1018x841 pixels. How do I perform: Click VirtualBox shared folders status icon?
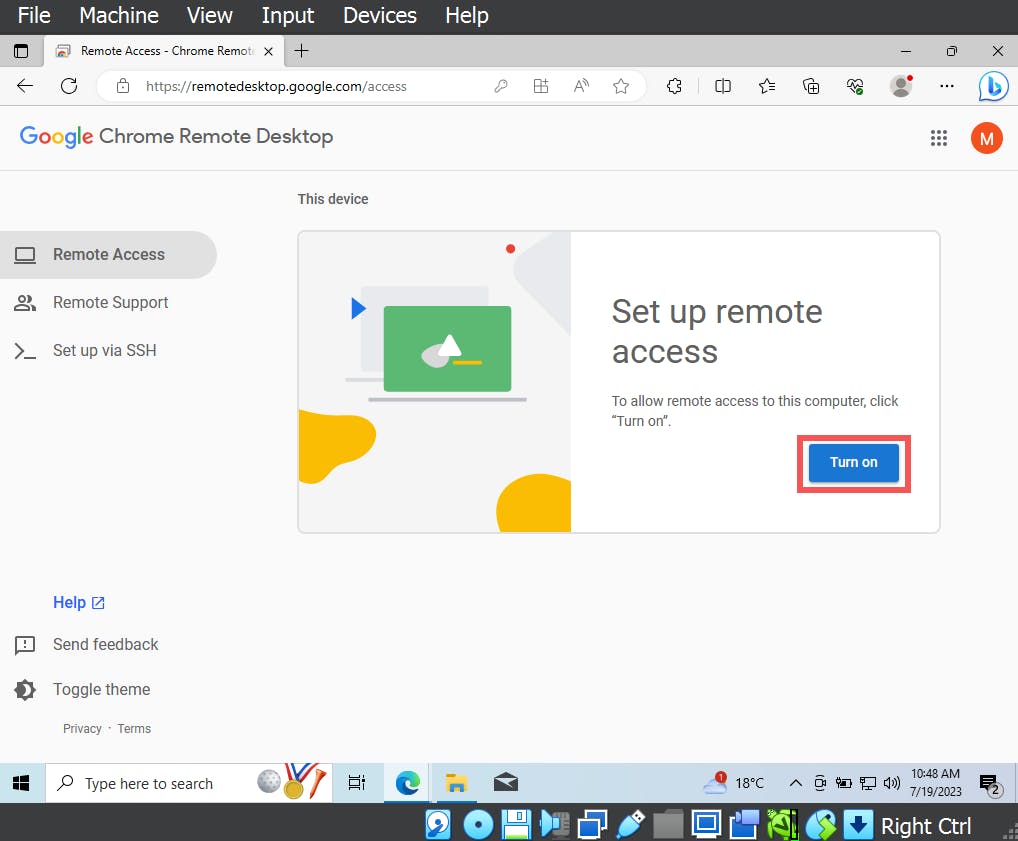(668, 825)
